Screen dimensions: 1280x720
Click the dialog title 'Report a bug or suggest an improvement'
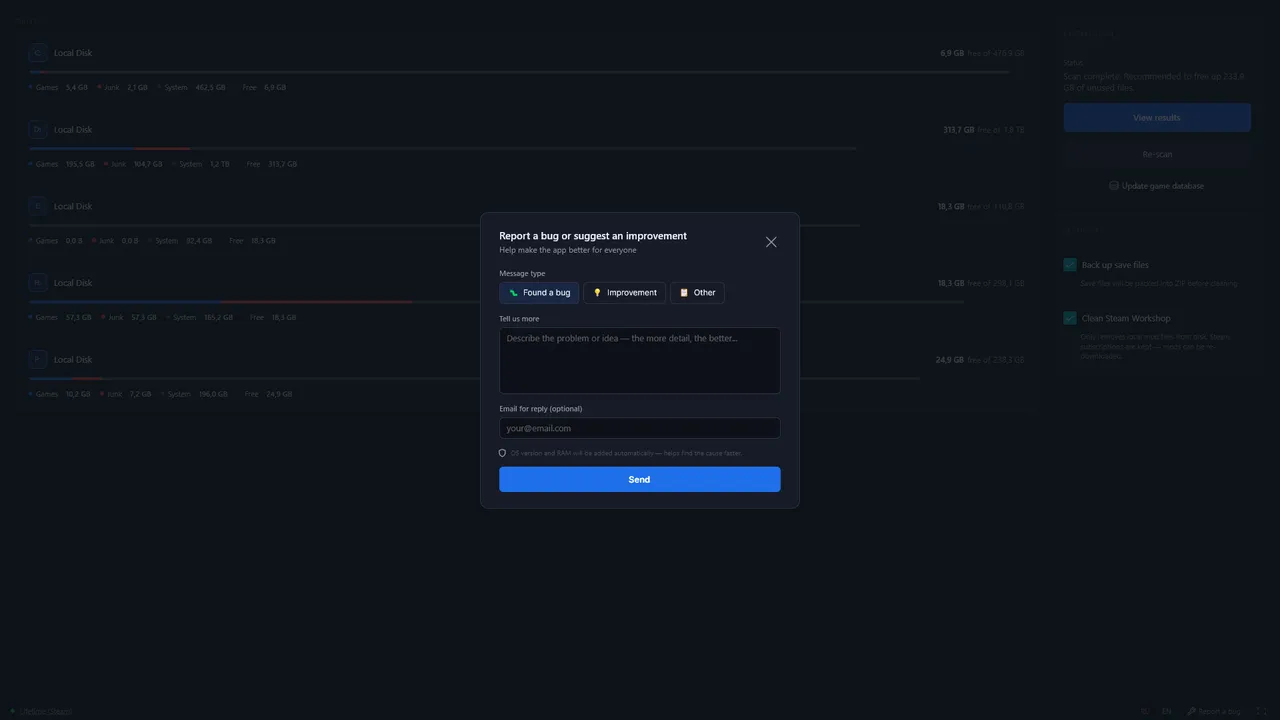click(x=593, y=236)
